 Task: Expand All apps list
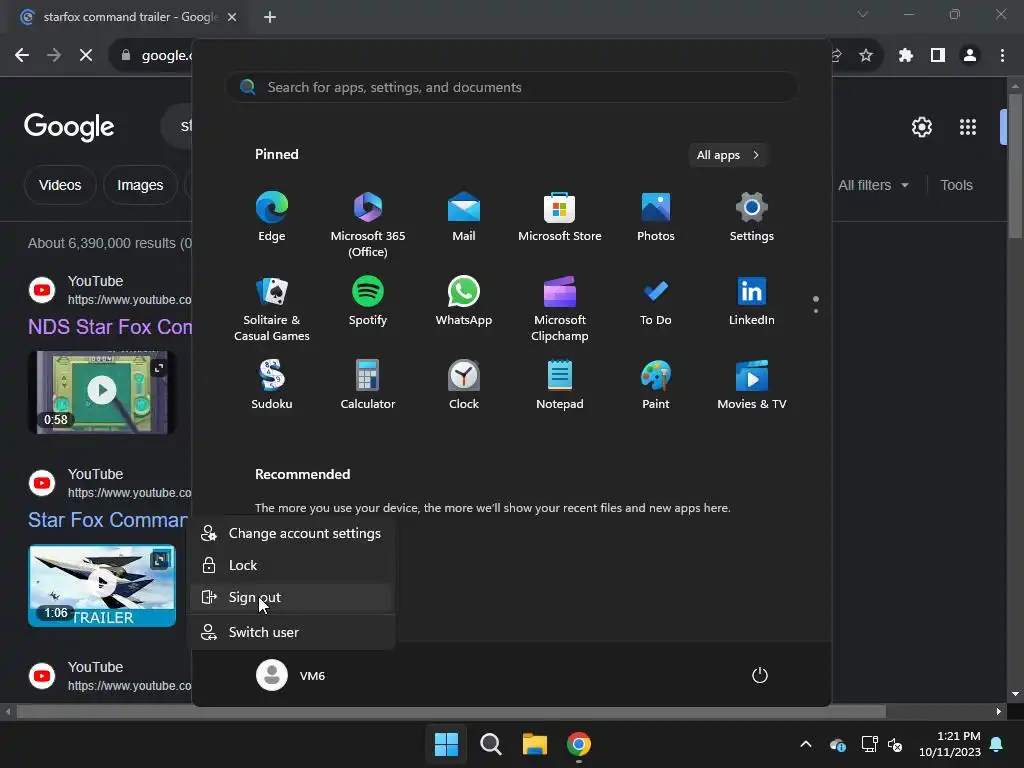click(728, 155)
